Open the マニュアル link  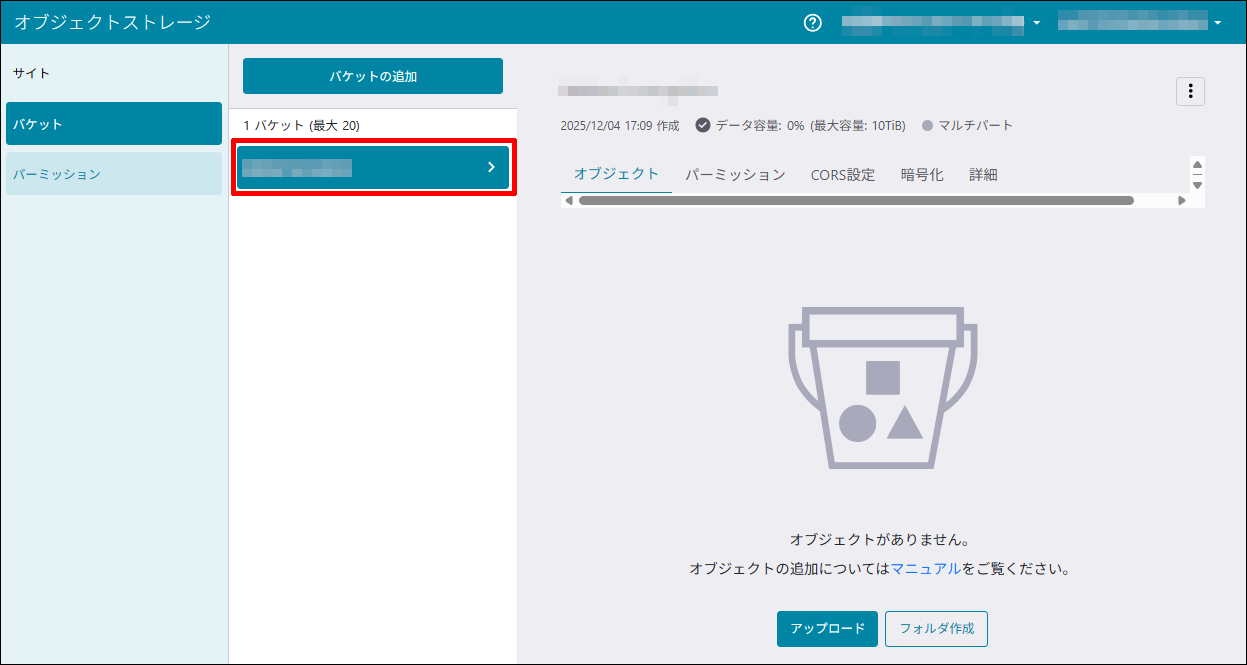(x=925, y=569)
